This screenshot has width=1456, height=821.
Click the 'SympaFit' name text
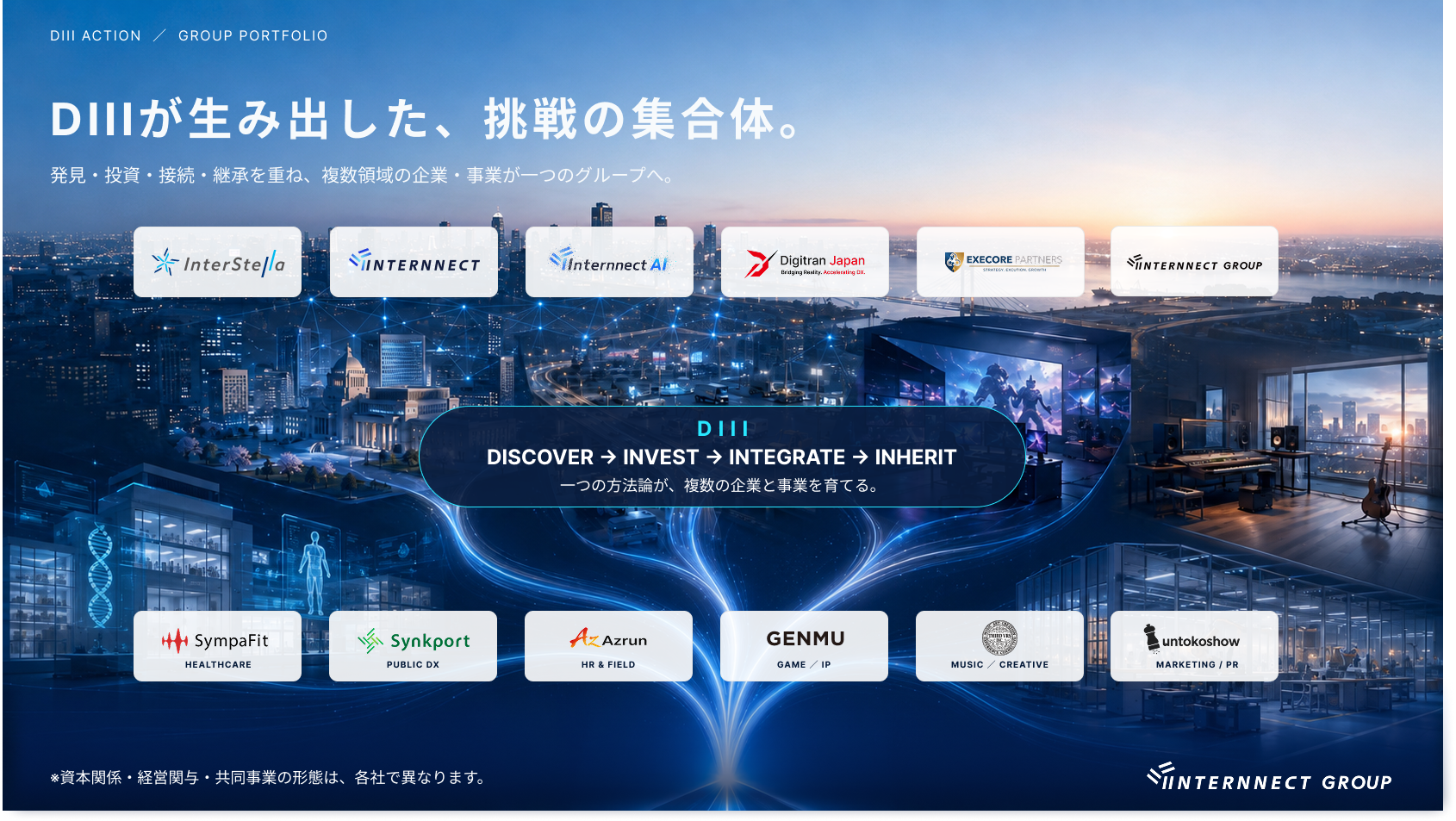(x=232, y=641)
